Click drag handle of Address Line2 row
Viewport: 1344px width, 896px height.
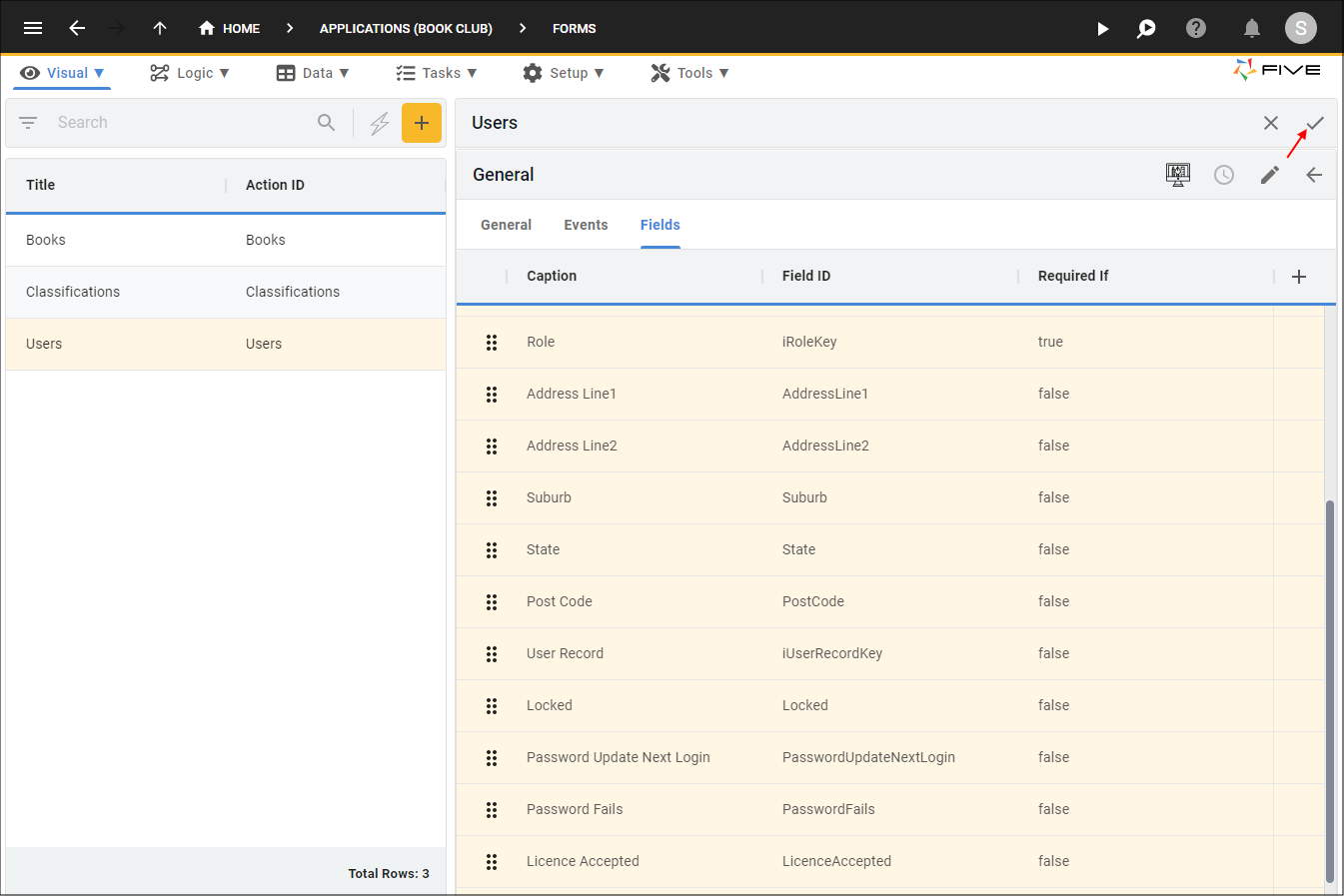(x=492, y=447)
